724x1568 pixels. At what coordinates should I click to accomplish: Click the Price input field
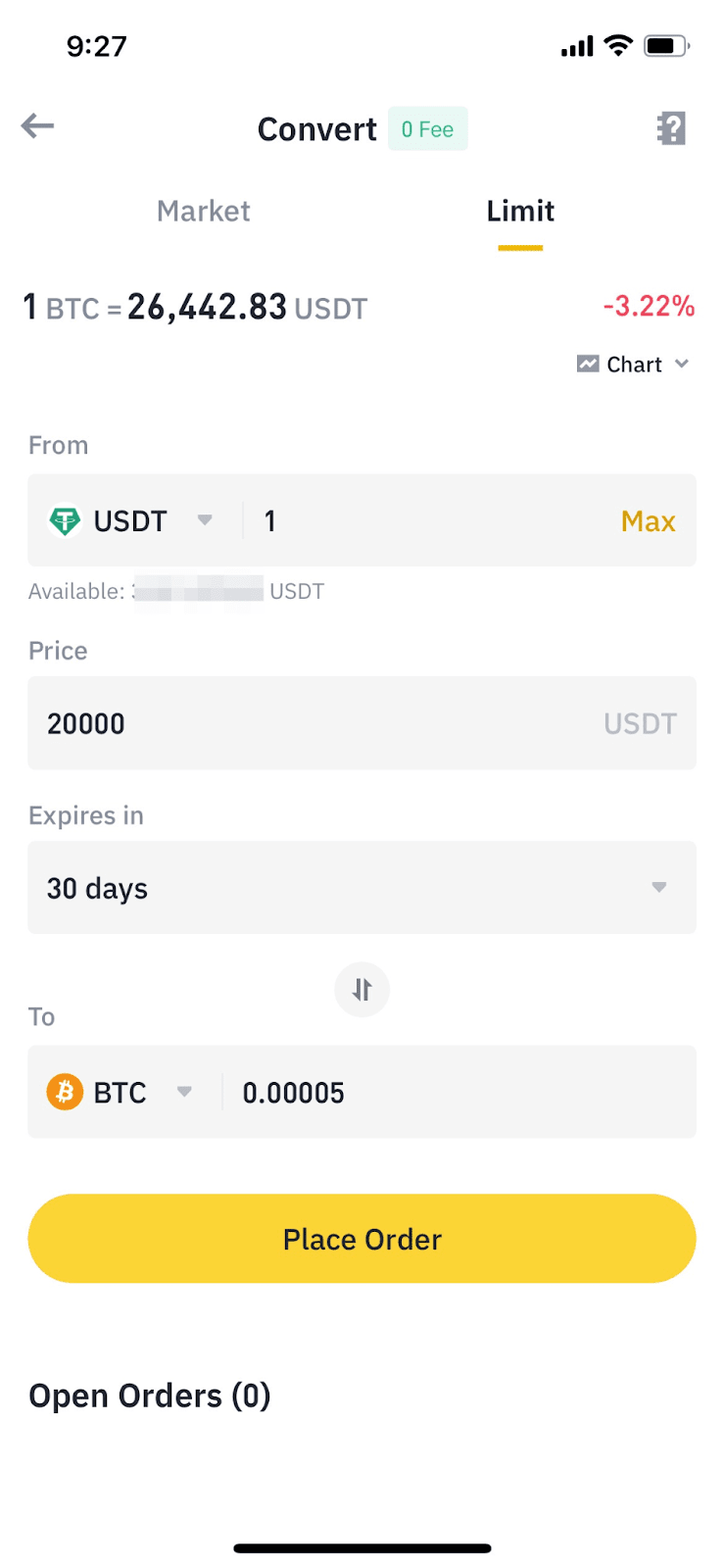pyautogui.click(x=314, y=723)
